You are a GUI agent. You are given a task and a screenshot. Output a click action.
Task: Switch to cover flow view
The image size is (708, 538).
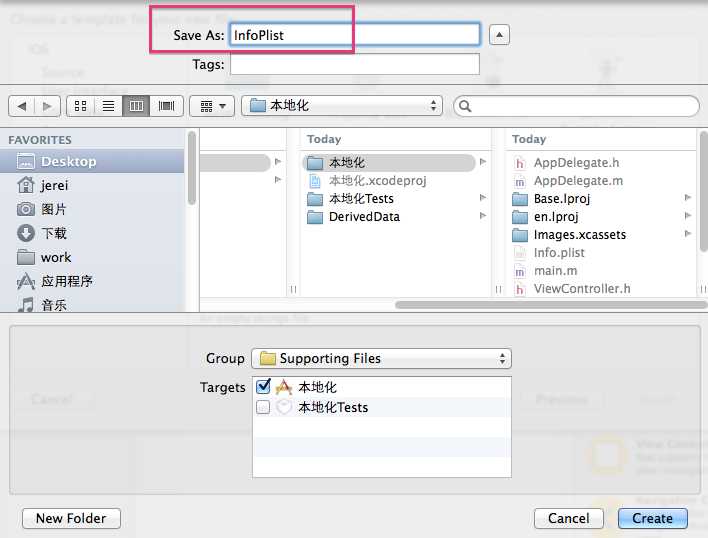(166, 107)
